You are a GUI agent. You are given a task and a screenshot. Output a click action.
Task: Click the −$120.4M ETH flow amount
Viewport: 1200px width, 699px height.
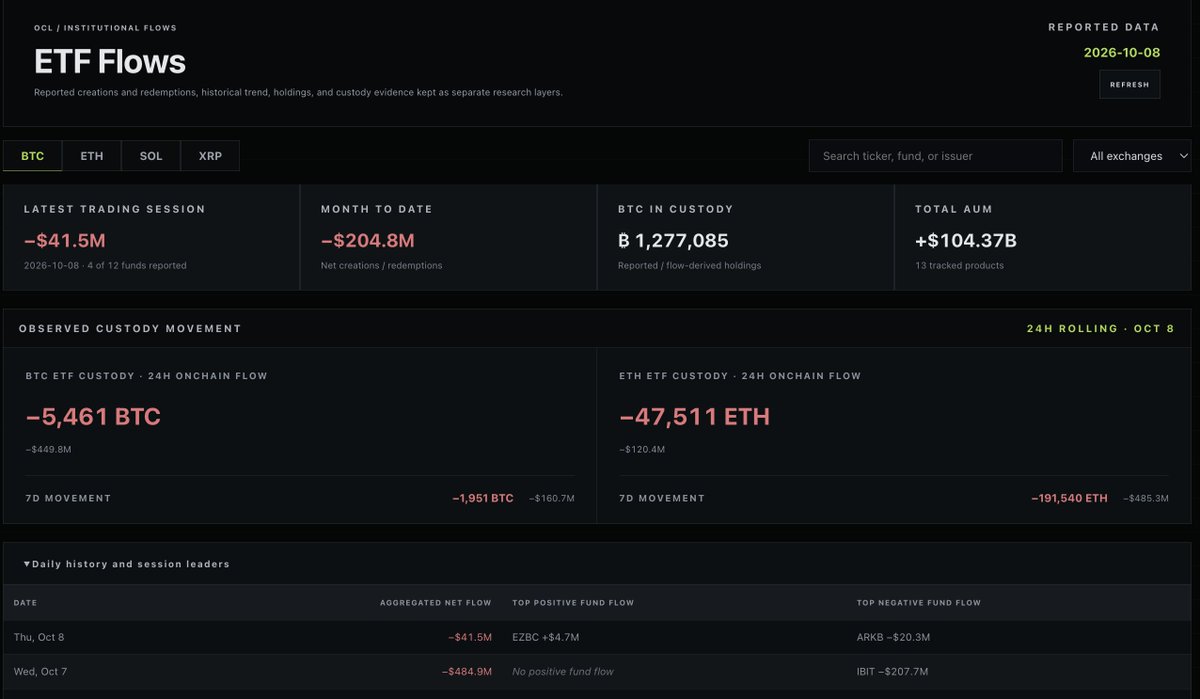642,449
